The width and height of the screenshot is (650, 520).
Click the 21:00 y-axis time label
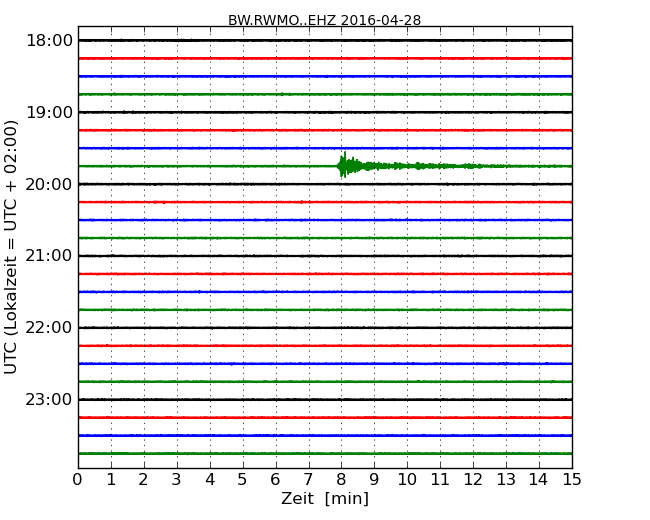[49, 256]
